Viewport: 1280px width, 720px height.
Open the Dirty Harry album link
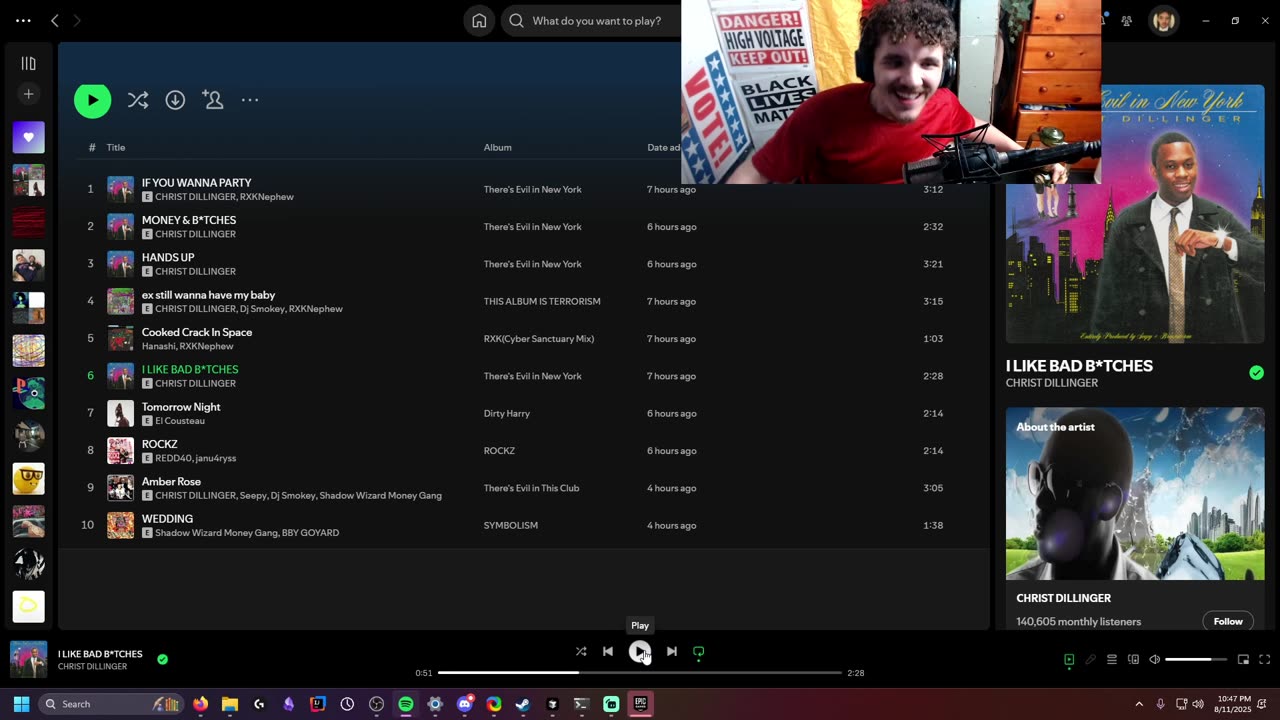click(x=507, y=413)
